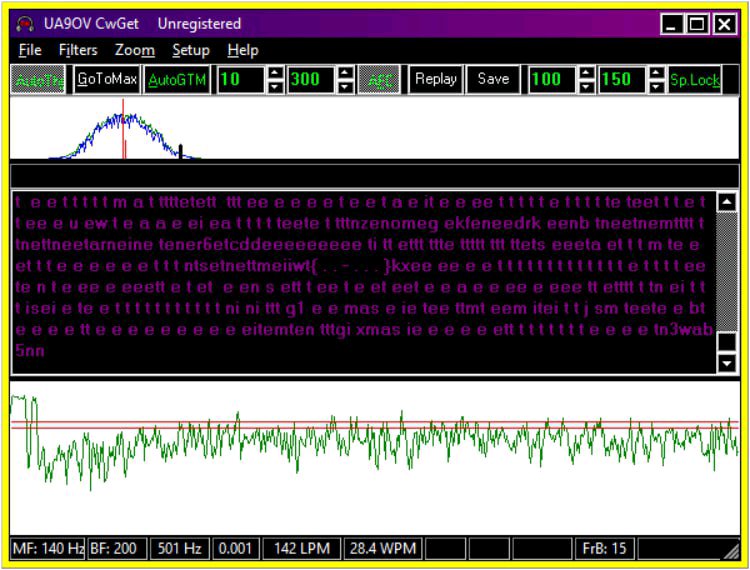Screen dimensions: 750x570
Task: Open the Help menu
Action: pos(243,50)
